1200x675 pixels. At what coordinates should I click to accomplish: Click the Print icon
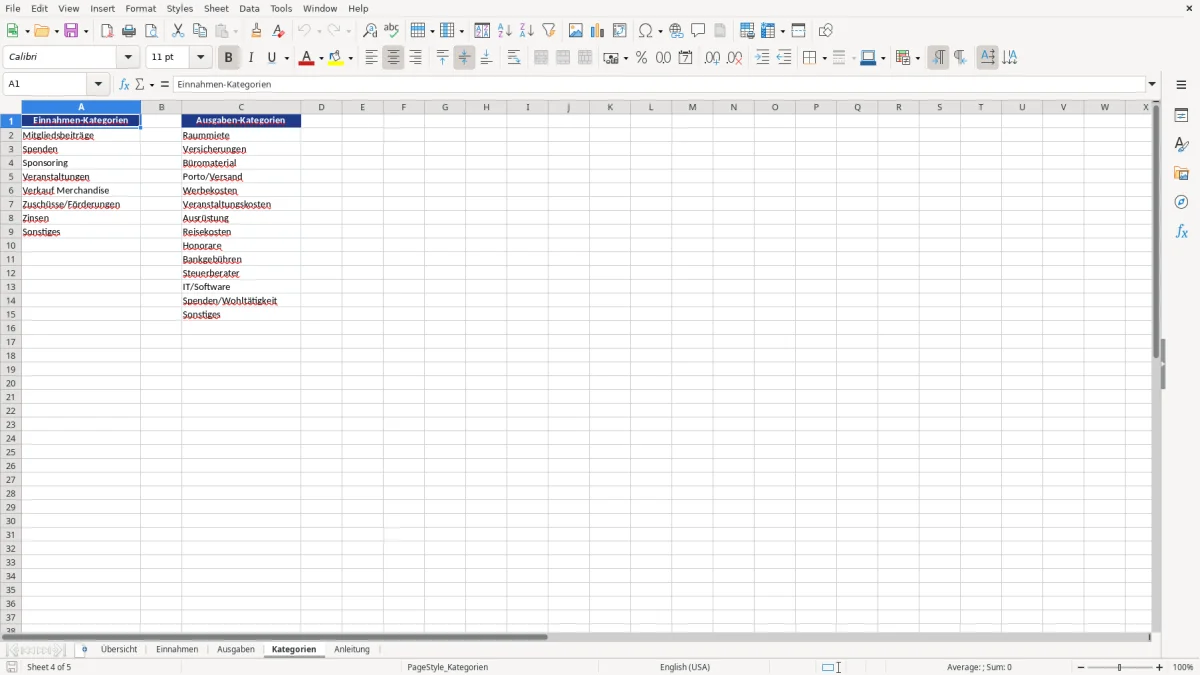point(129,31)
